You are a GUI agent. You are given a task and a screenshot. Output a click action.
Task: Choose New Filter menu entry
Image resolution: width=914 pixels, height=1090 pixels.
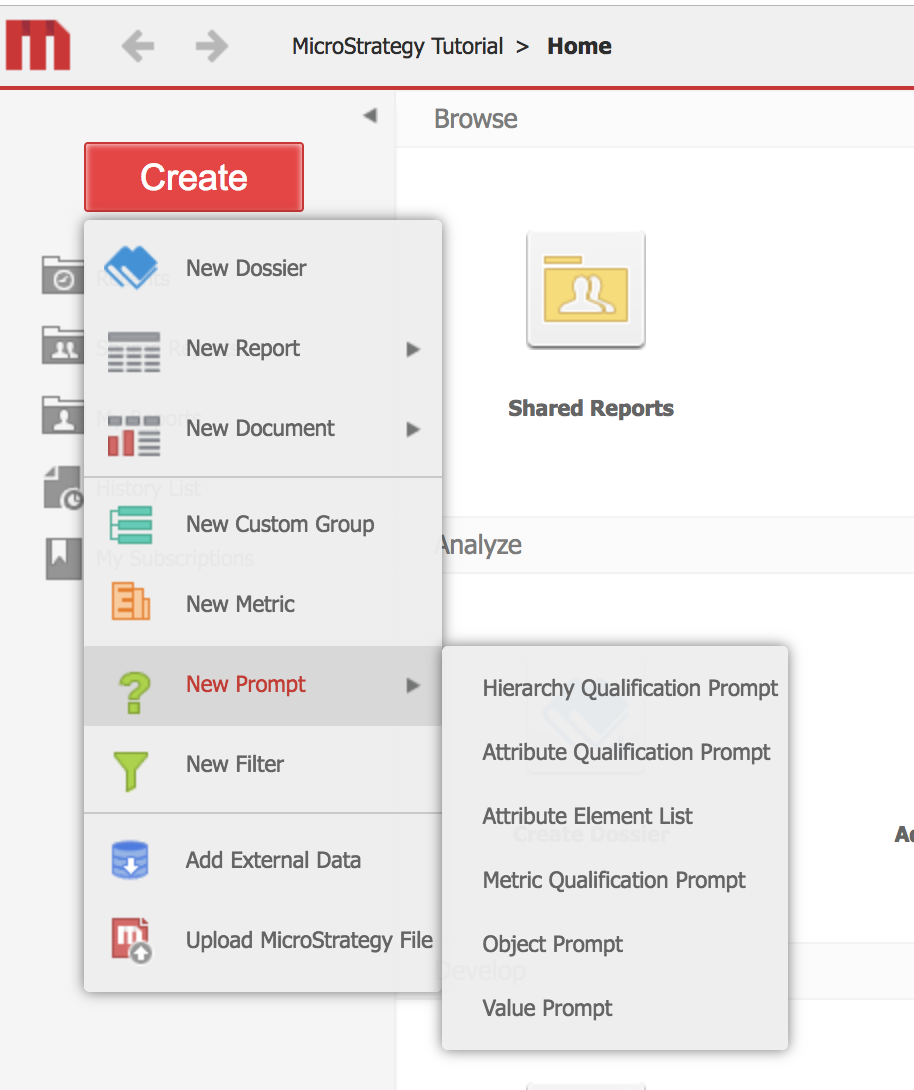tap(235, 764)
